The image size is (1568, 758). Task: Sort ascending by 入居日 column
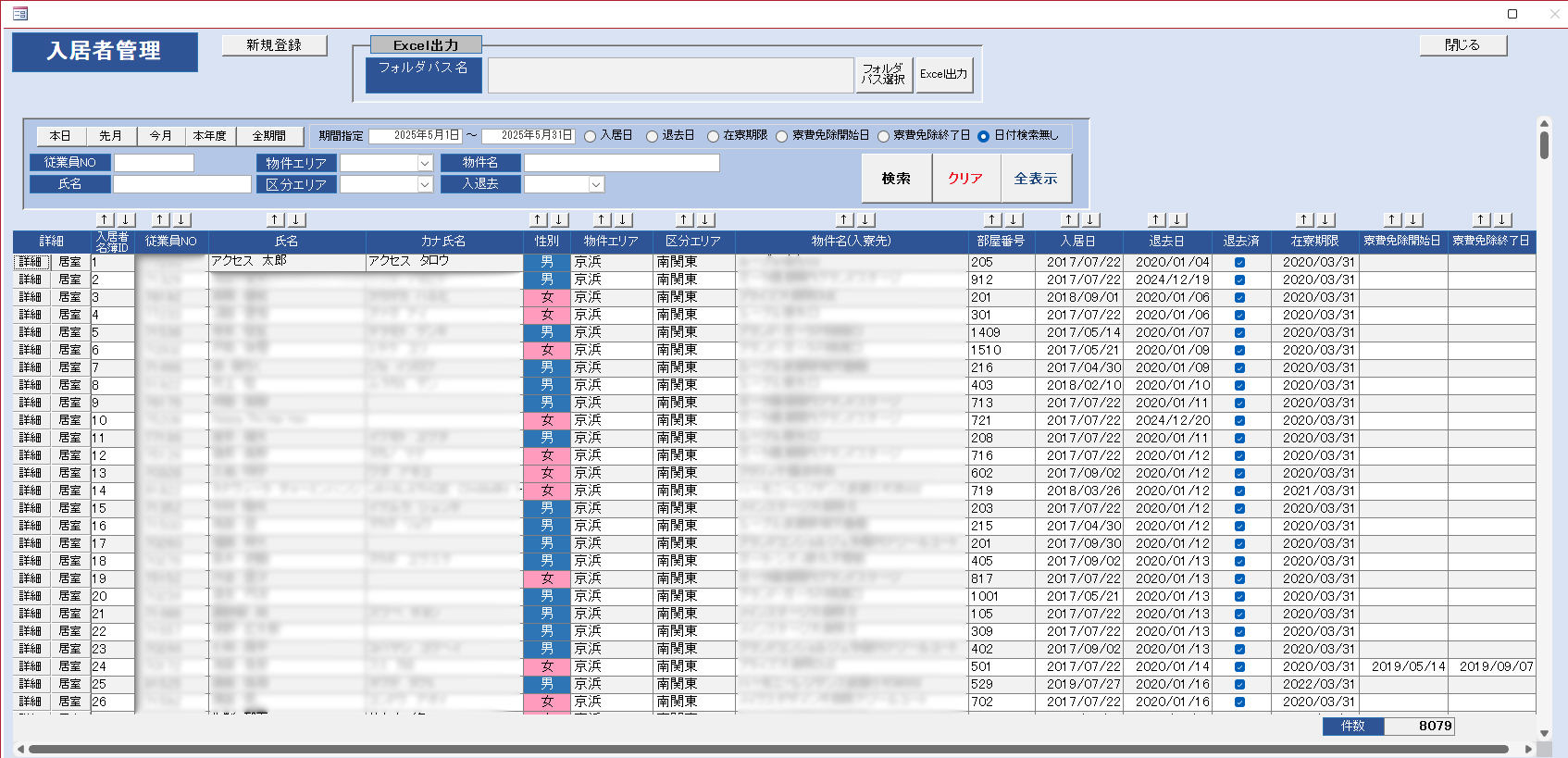(x=1070, y=219)
